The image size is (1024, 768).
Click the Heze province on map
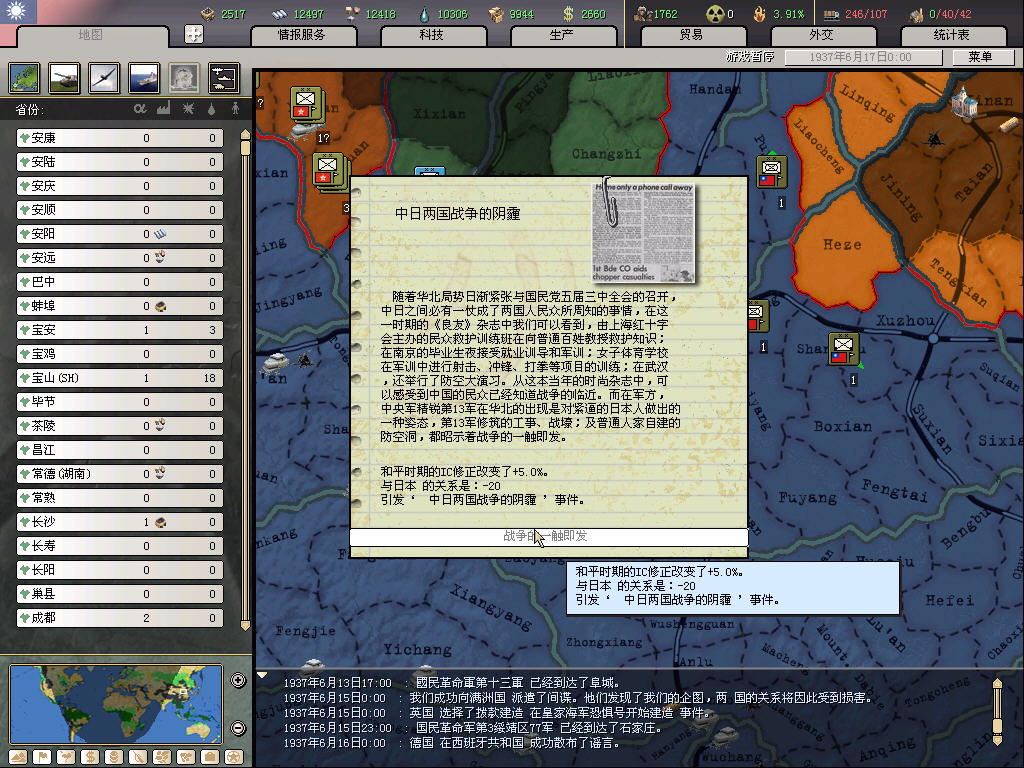tap(841, 244)
